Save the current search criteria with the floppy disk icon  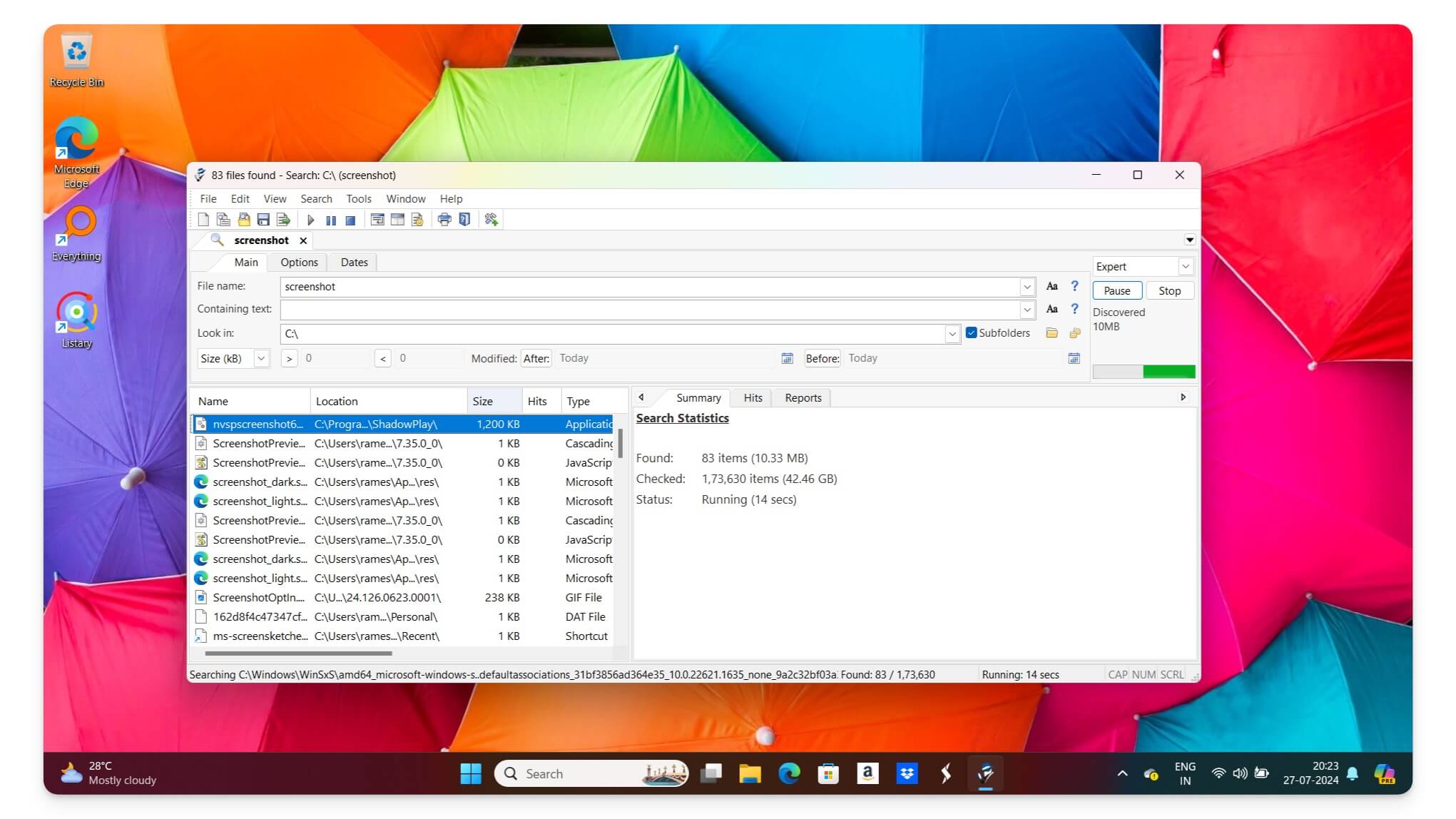click(x=263, y=219)
